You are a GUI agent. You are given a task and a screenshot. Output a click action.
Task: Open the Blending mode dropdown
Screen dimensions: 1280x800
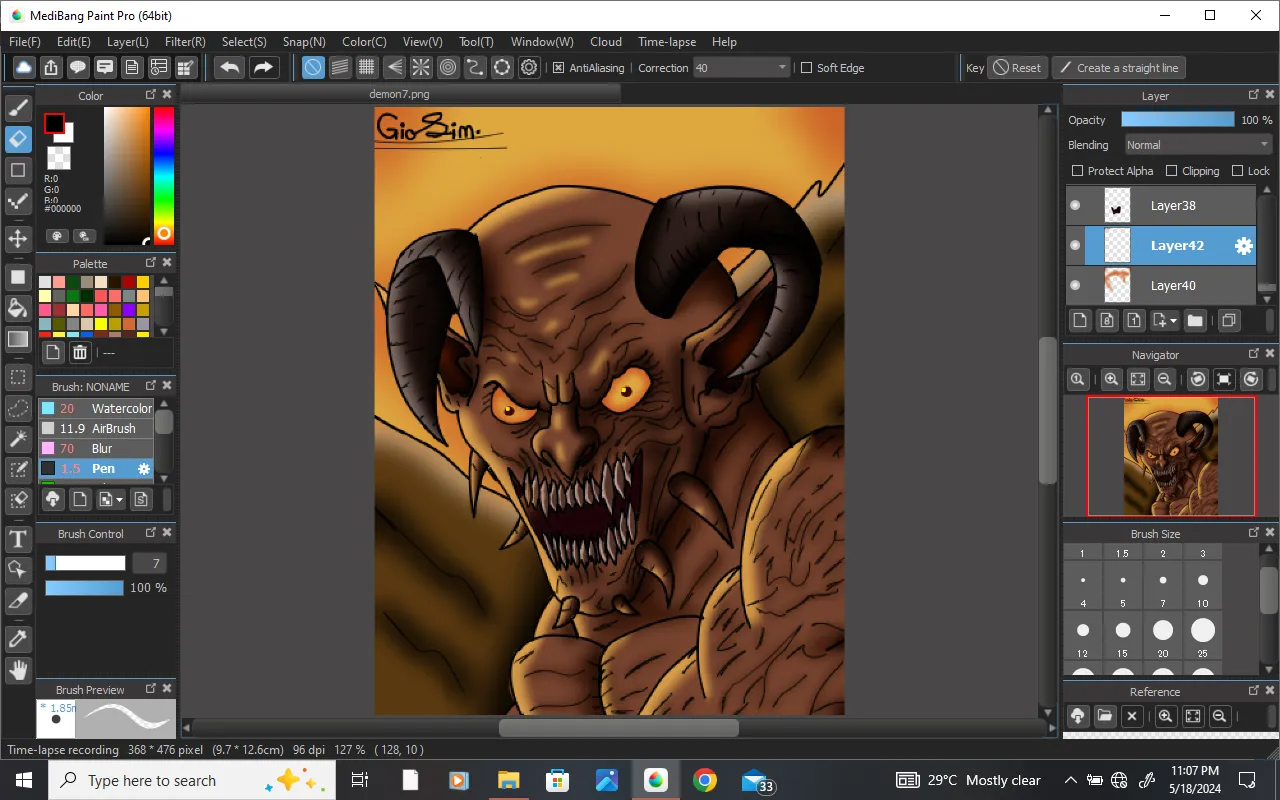click(1199, 145)
